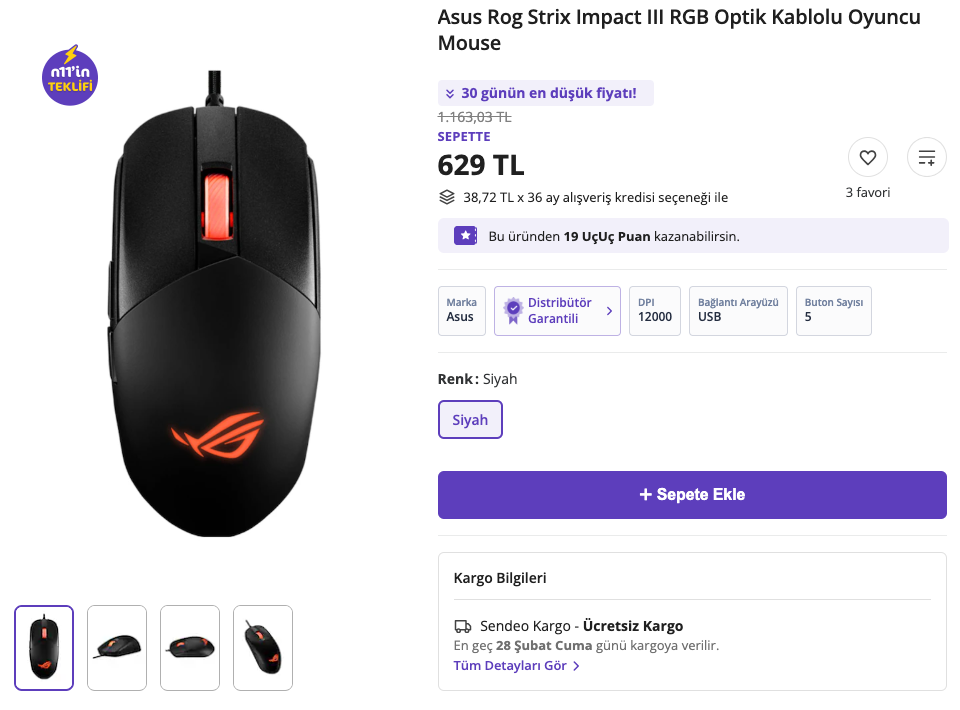Select the Siyah color option
Viewport: 960px width, 710px height.
(x=470, y=420)
